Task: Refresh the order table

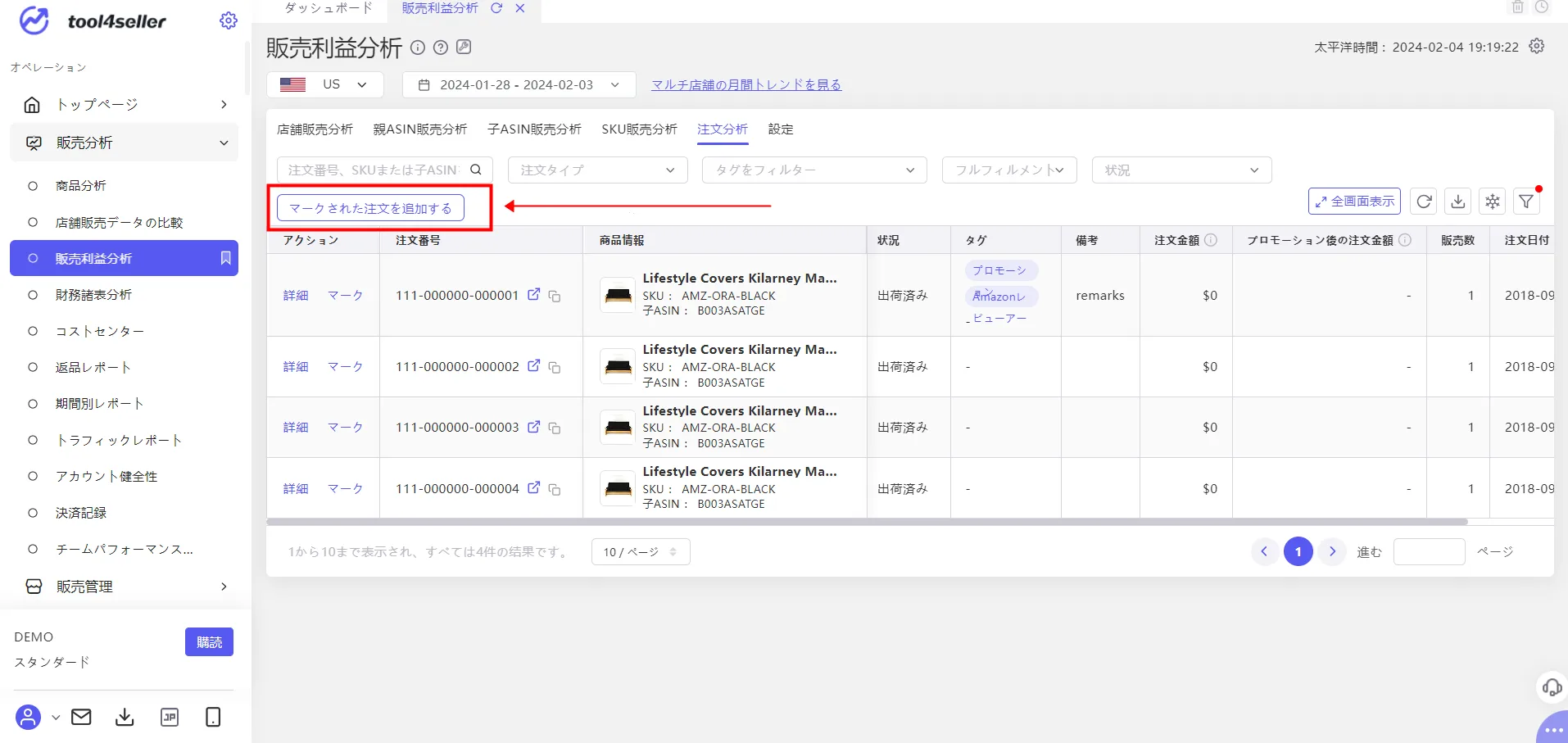Action: pos(1424,201)
